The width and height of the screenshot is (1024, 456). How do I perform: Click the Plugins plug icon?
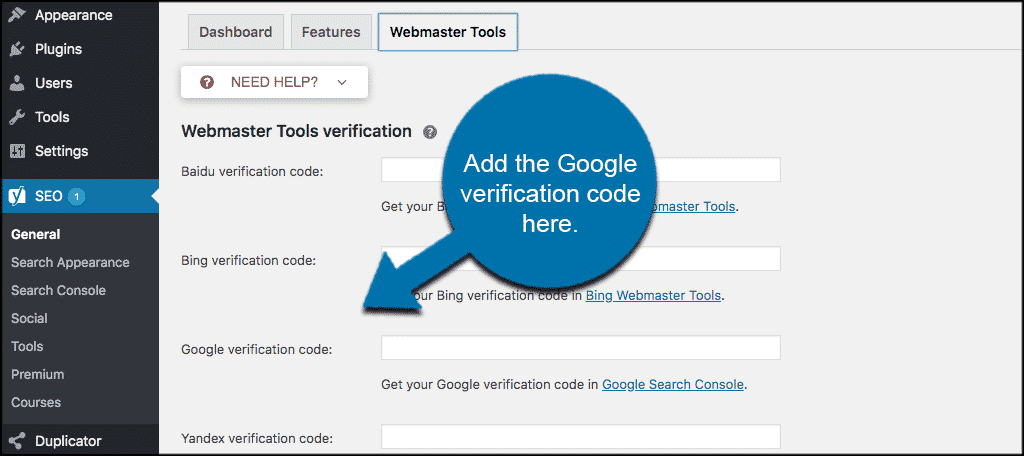click(x=17, y=49)
